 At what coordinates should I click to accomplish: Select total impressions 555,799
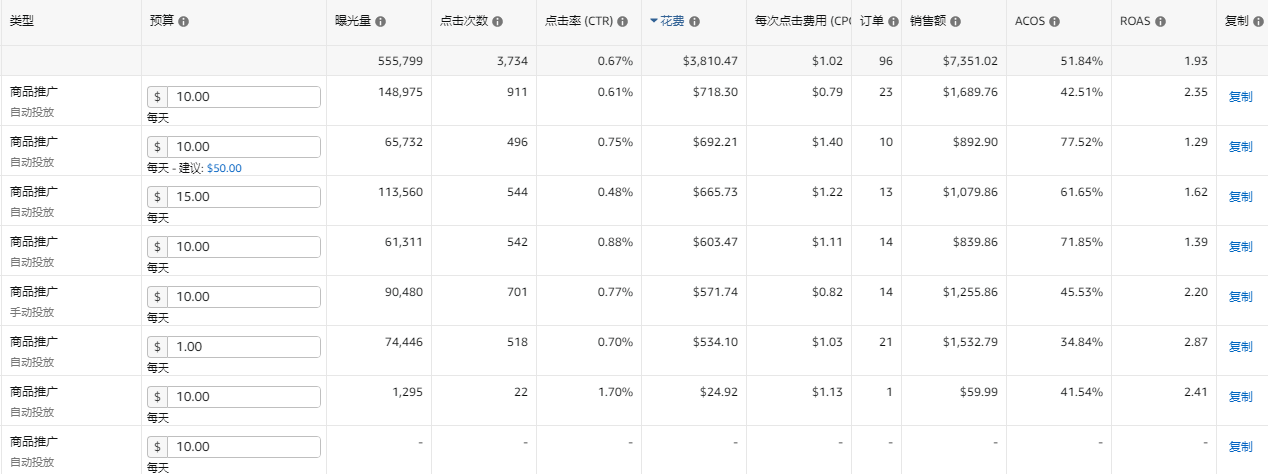(x=400, y=61)
